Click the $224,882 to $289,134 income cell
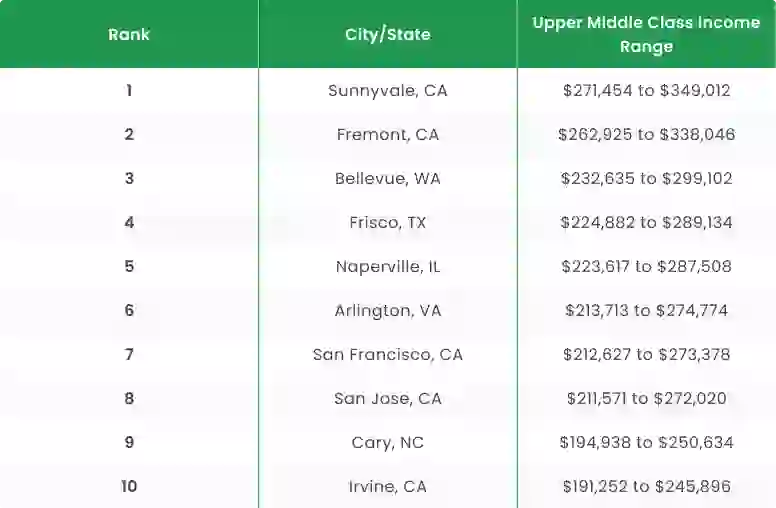Viewport: 776px width, 508px height. point(646,222)
